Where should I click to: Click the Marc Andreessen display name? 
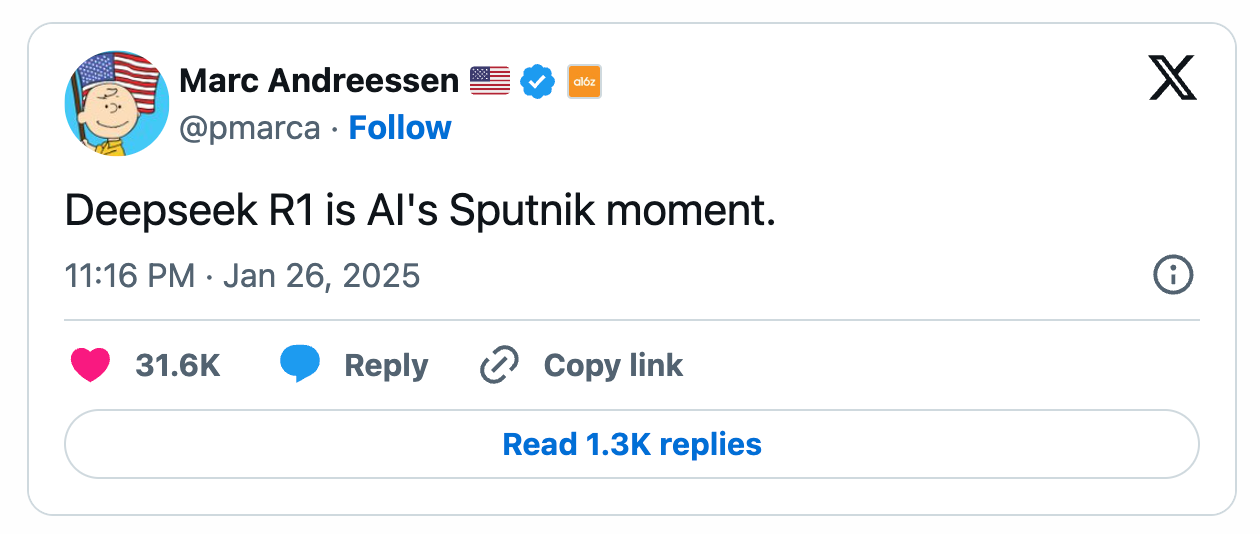pyautogui.click(x=319, y=81)
